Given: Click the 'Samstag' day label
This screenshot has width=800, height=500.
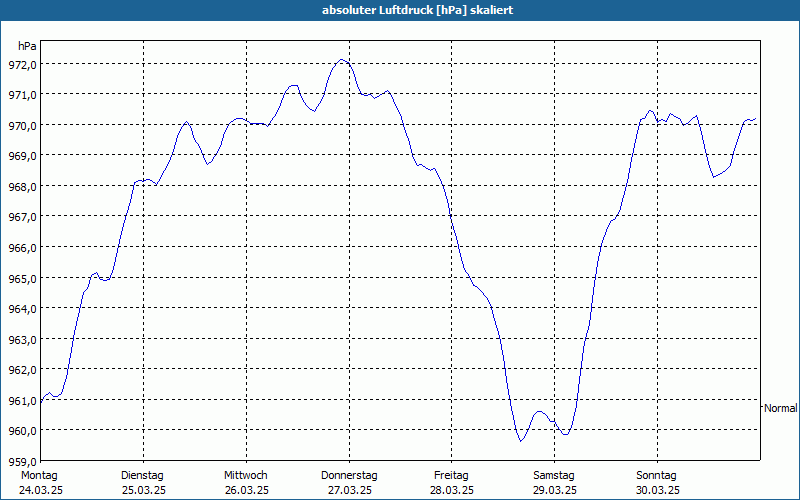Looking at the screenshot, I should (x=554, y=476).
